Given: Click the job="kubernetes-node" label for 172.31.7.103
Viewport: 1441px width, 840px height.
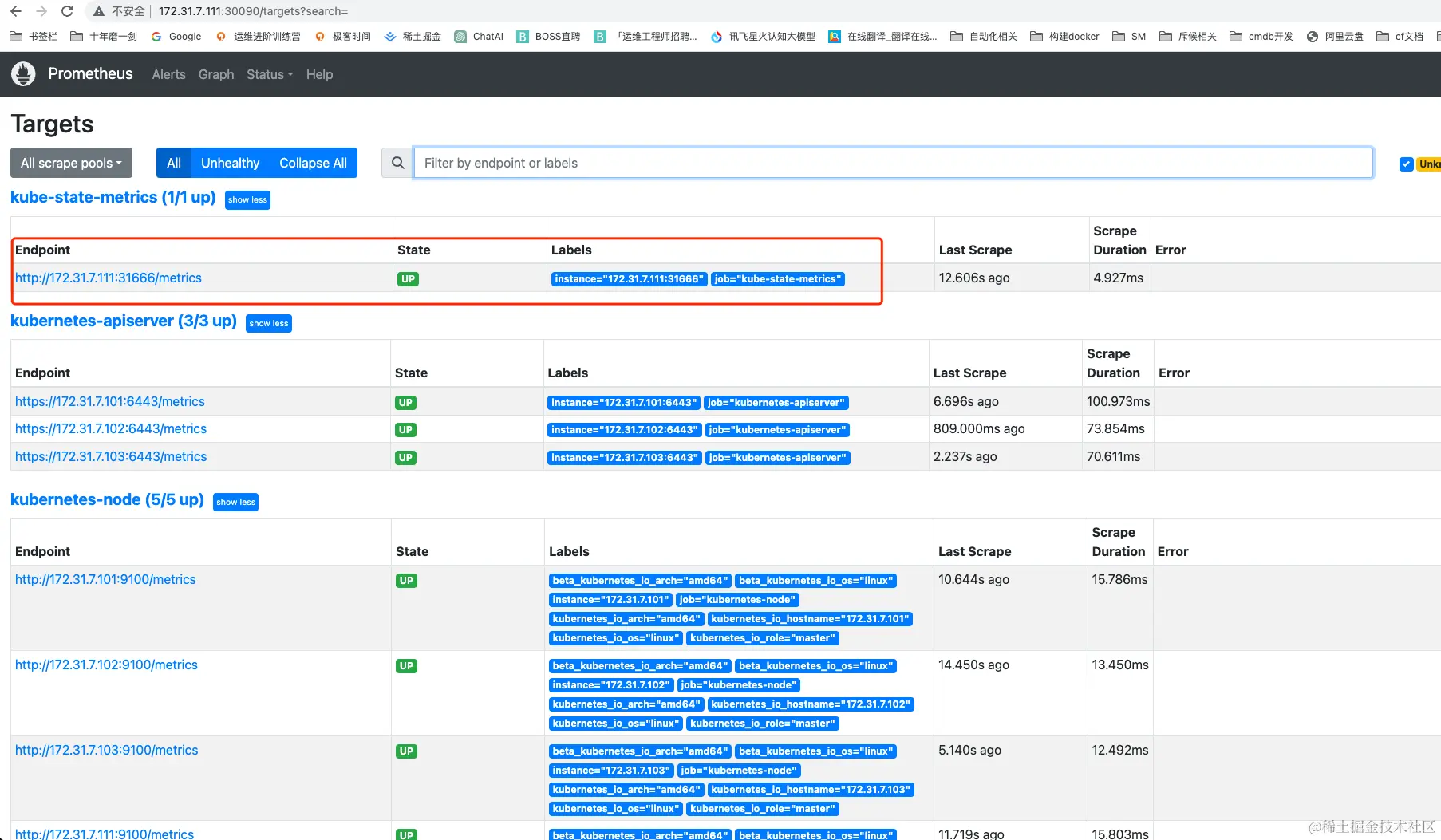Looking at the screenshot, I should (739, 771).
